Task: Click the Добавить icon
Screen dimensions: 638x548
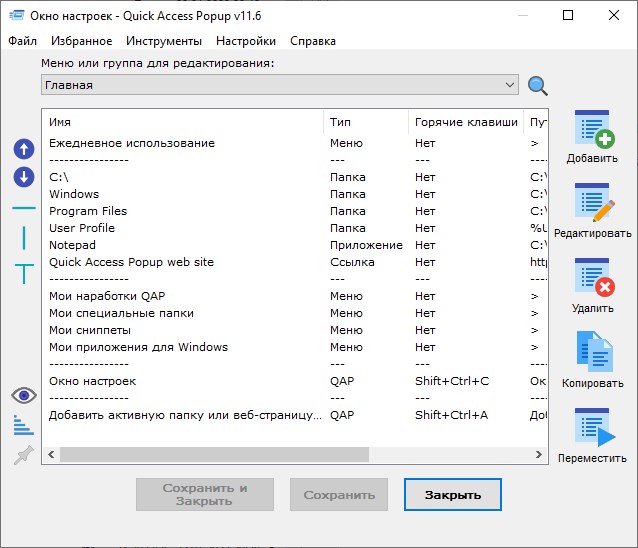Action: pyautogui.click(x=592, y=130)
